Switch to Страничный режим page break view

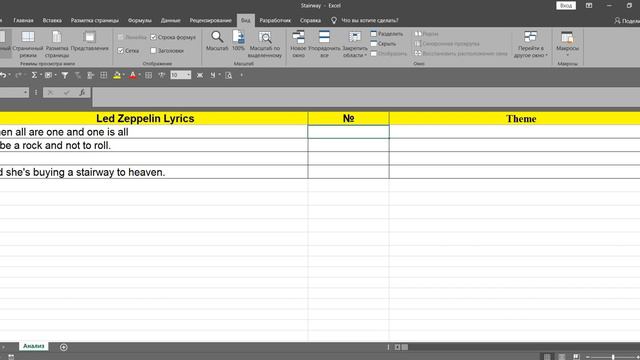point(28,44)
